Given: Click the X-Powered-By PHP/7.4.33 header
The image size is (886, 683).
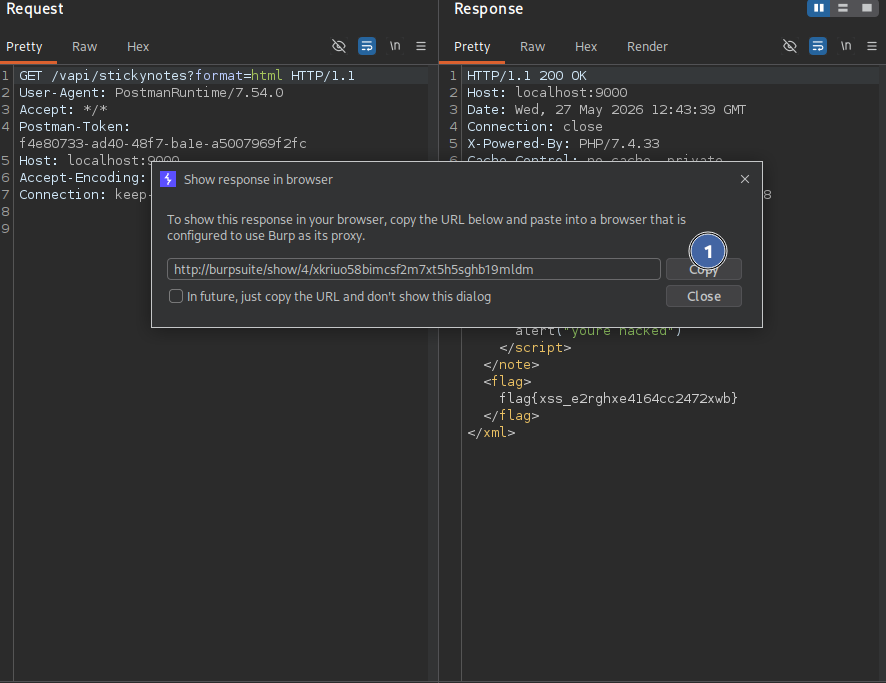Looking at the screenshot, I should click(563, 143).
